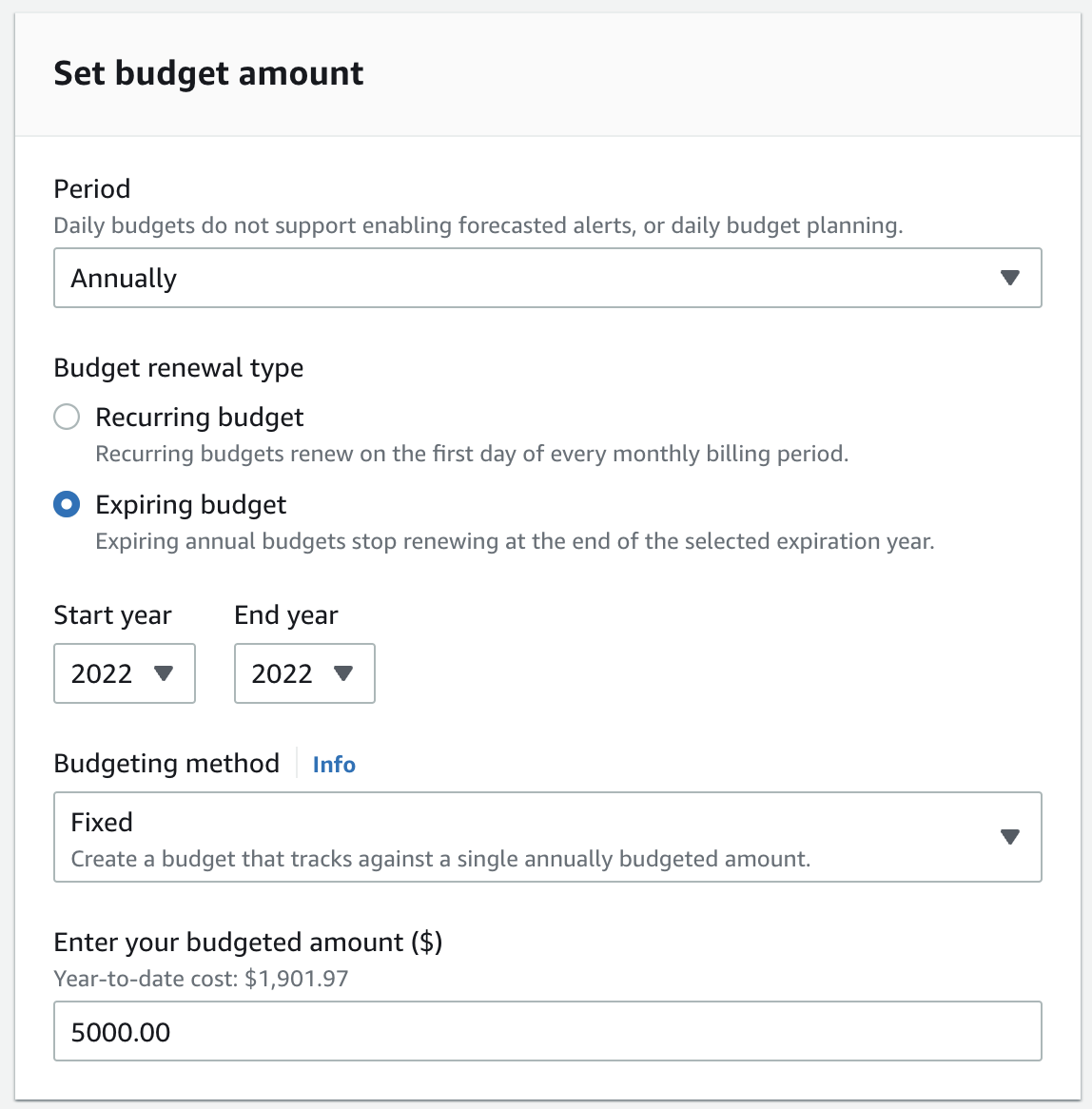
Task: Click the 'Expiring budget' label text
Action: (x=191, y=505)
